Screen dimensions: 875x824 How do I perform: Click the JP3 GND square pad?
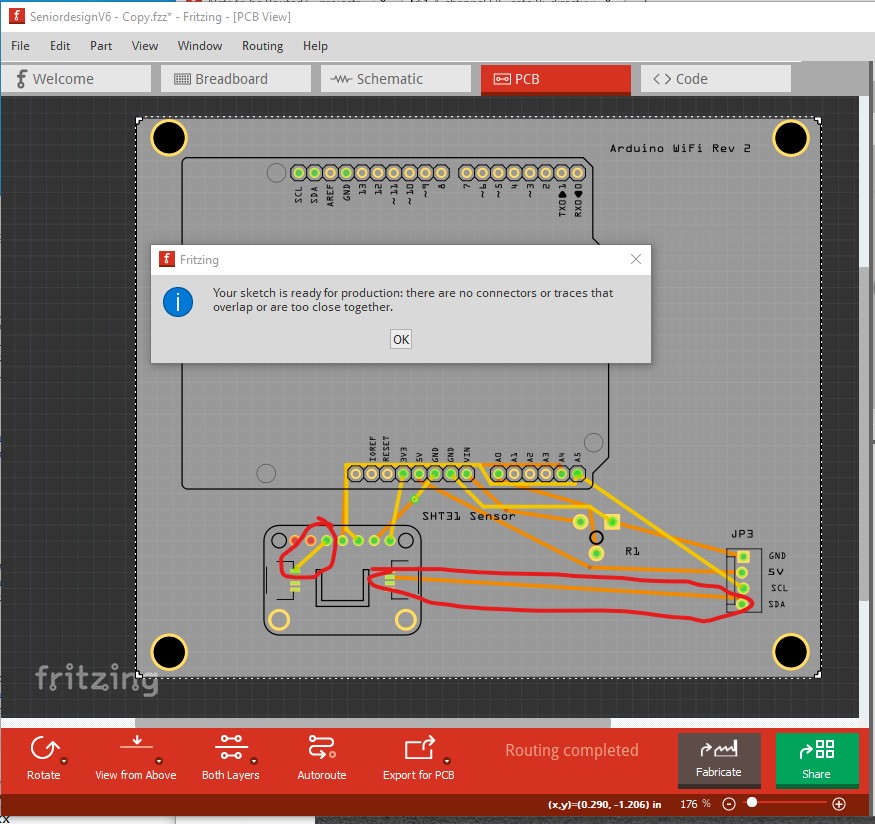[x=743, y=556]
